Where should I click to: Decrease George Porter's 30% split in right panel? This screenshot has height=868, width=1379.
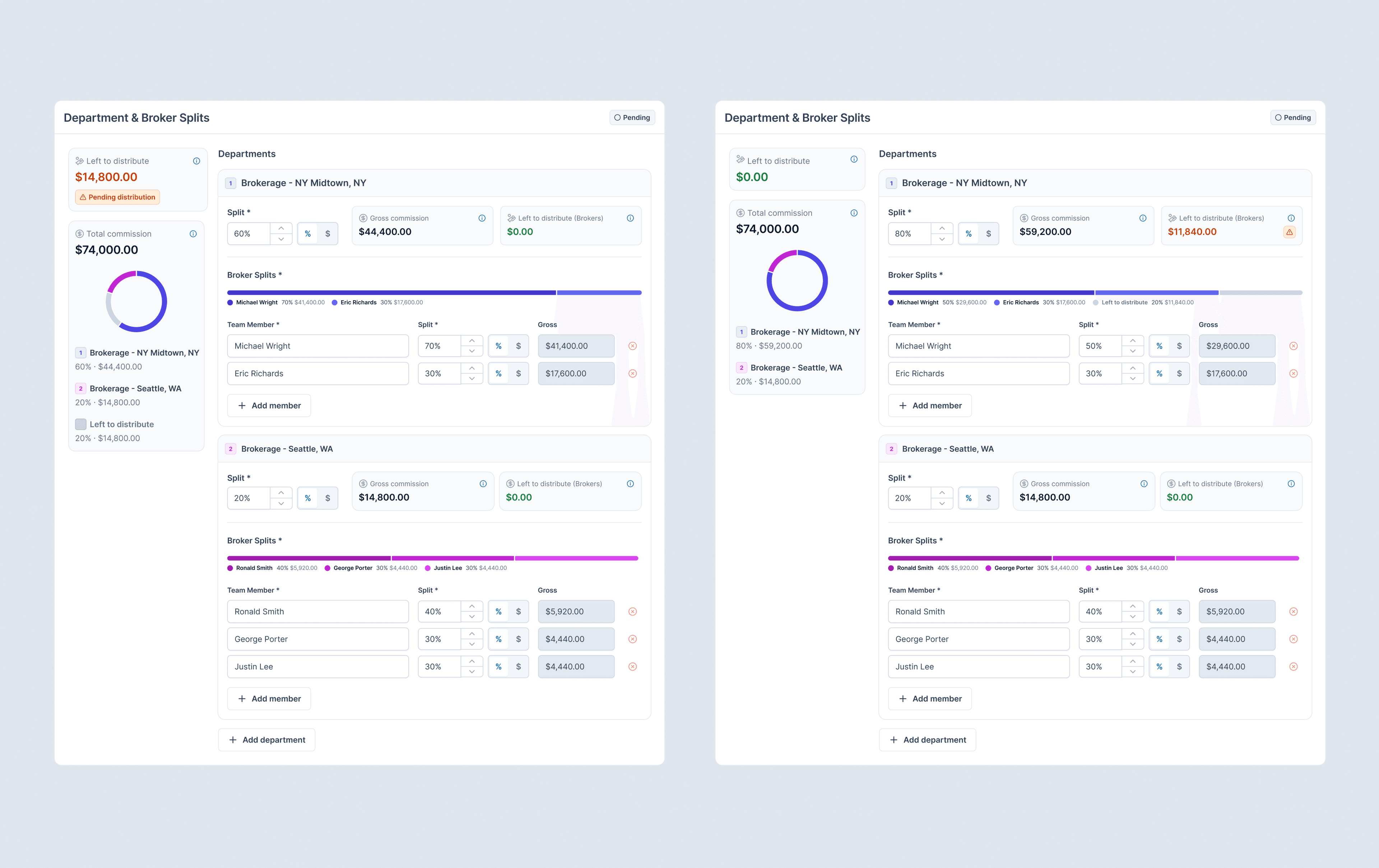coord(1133,645)
